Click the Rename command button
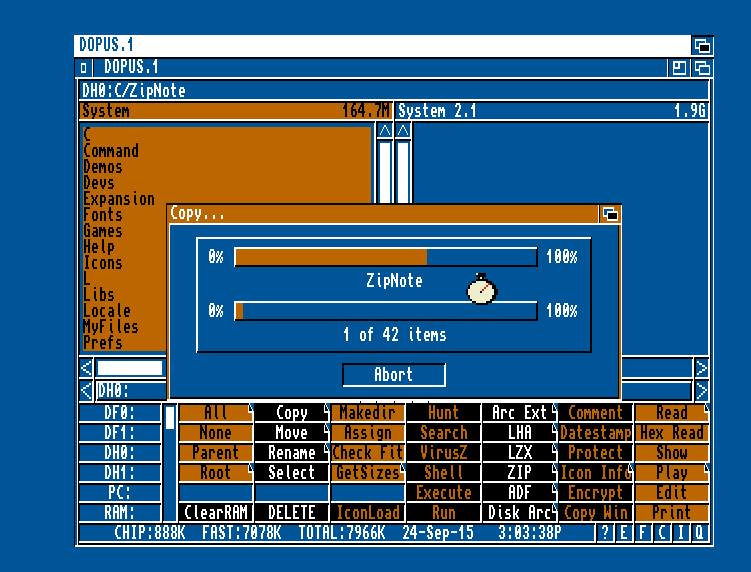The width and height of the screenshot is (751, 572). 292,453
